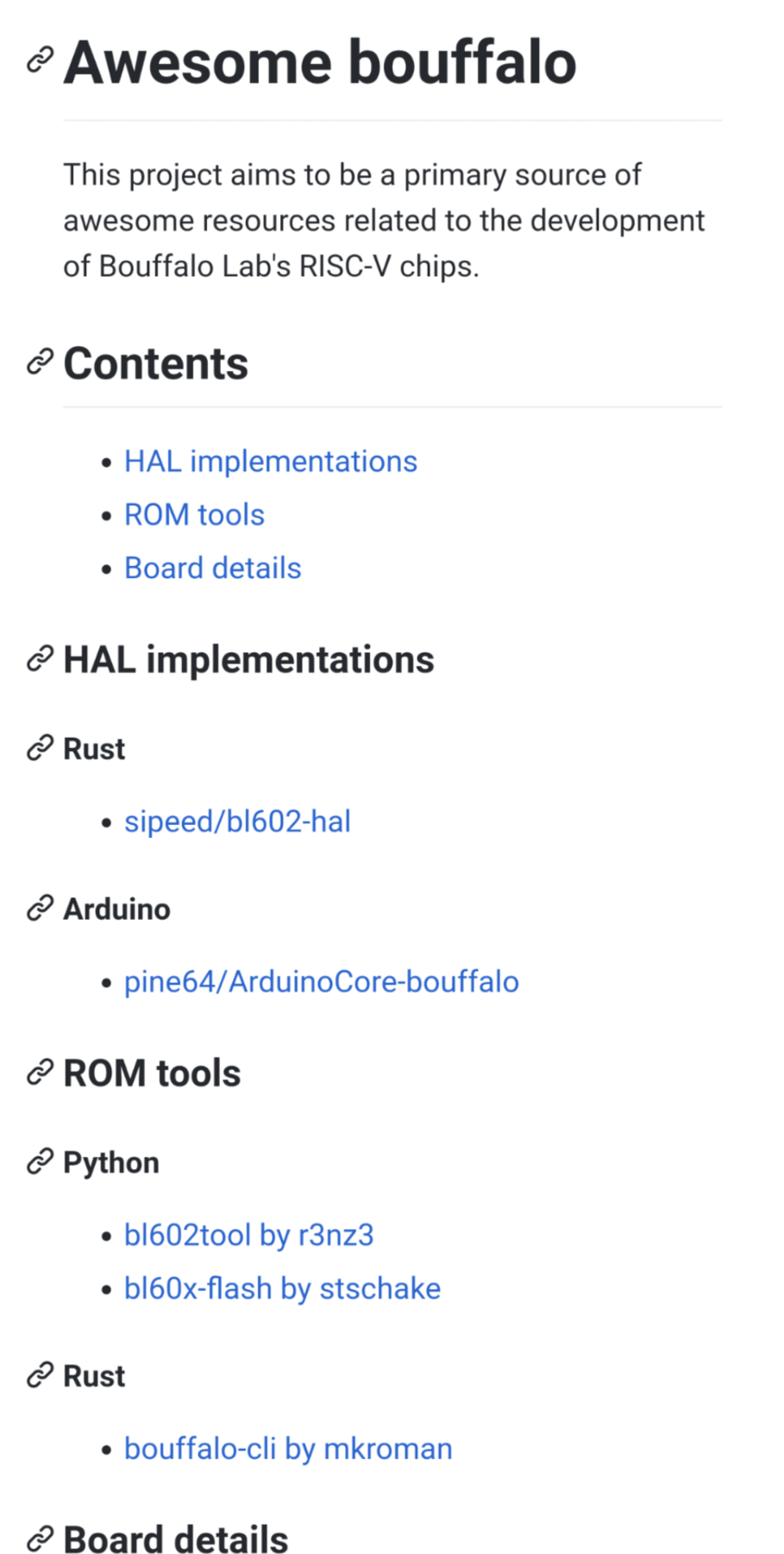Image resolution: width=784 pixels, height=1554 pixels.
Task: Open the sipeed/bl602-hal repository link
Action: coord(237,821)
